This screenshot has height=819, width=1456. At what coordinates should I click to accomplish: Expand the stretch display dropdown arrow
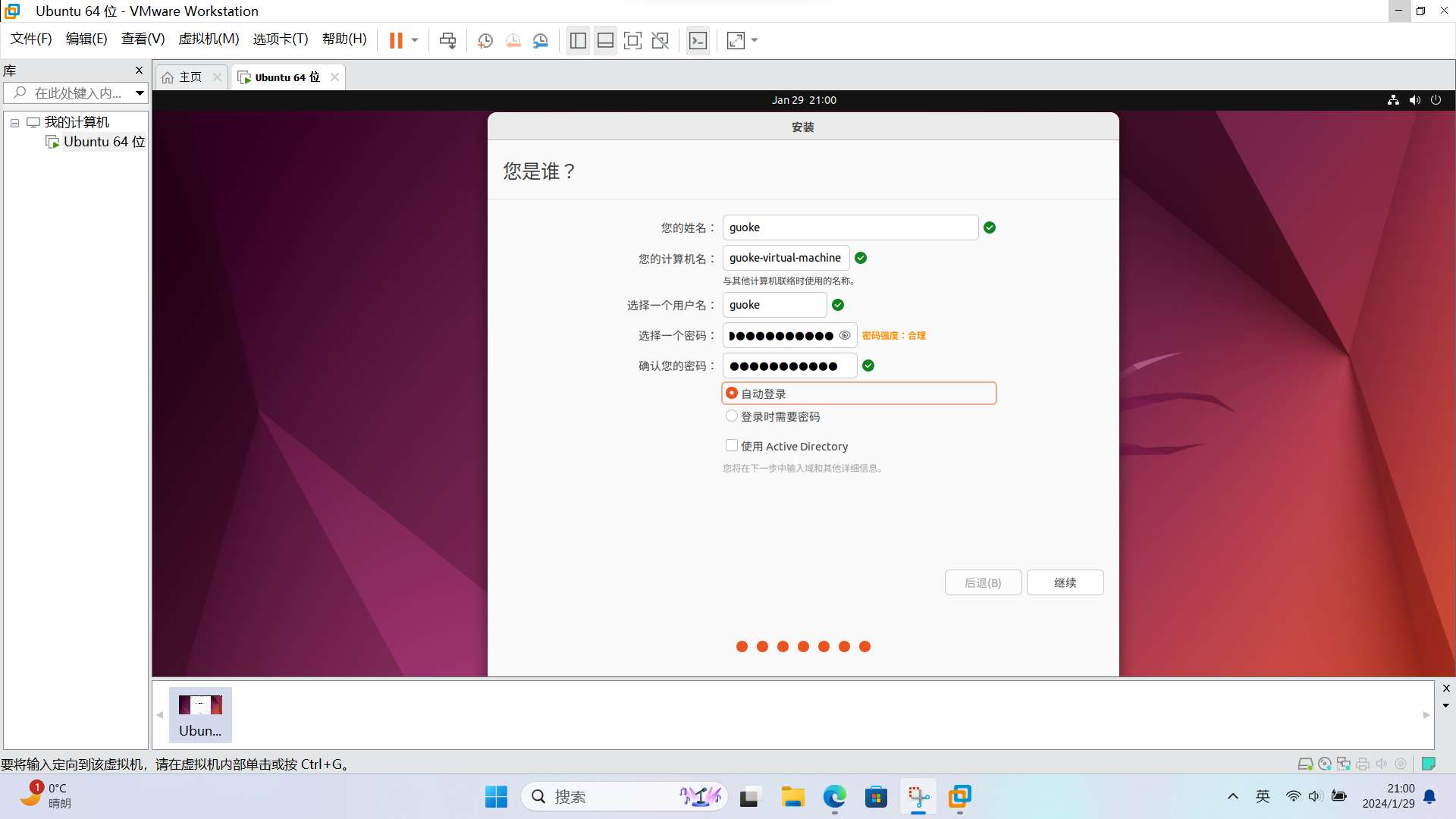[755, 40]
